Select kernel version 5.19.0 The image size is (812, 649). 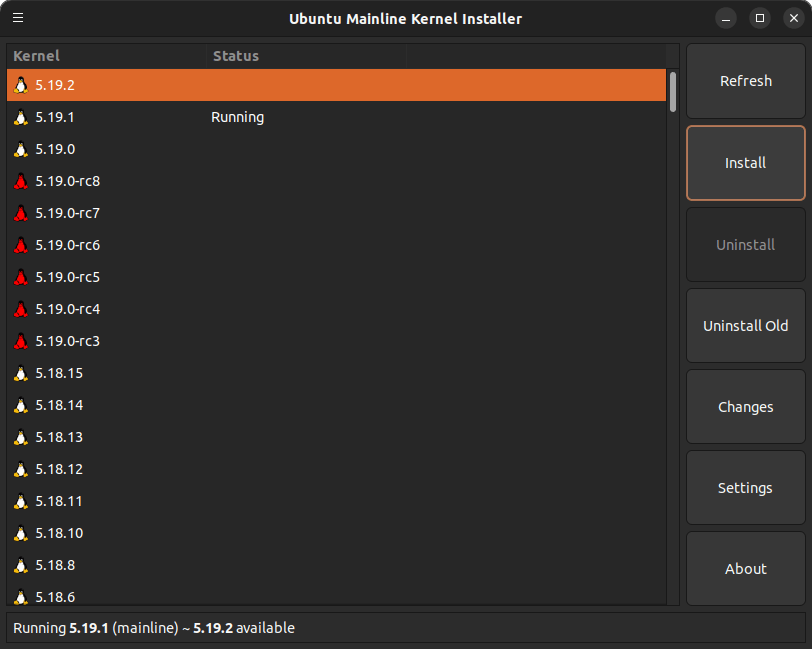tap(55, 149)
